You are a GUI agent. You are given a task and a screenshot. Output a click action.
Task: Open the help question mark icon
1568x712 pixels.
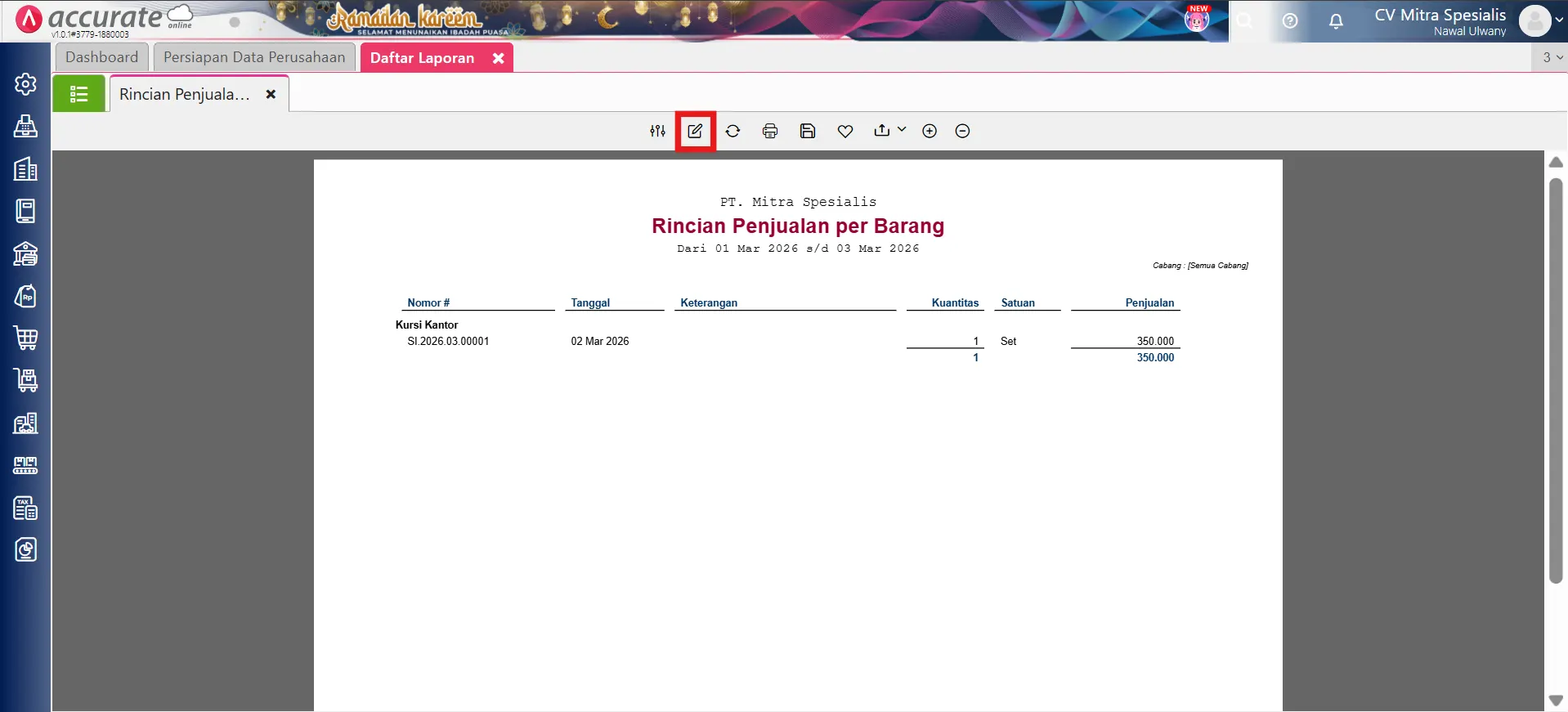pos(1290,21)
